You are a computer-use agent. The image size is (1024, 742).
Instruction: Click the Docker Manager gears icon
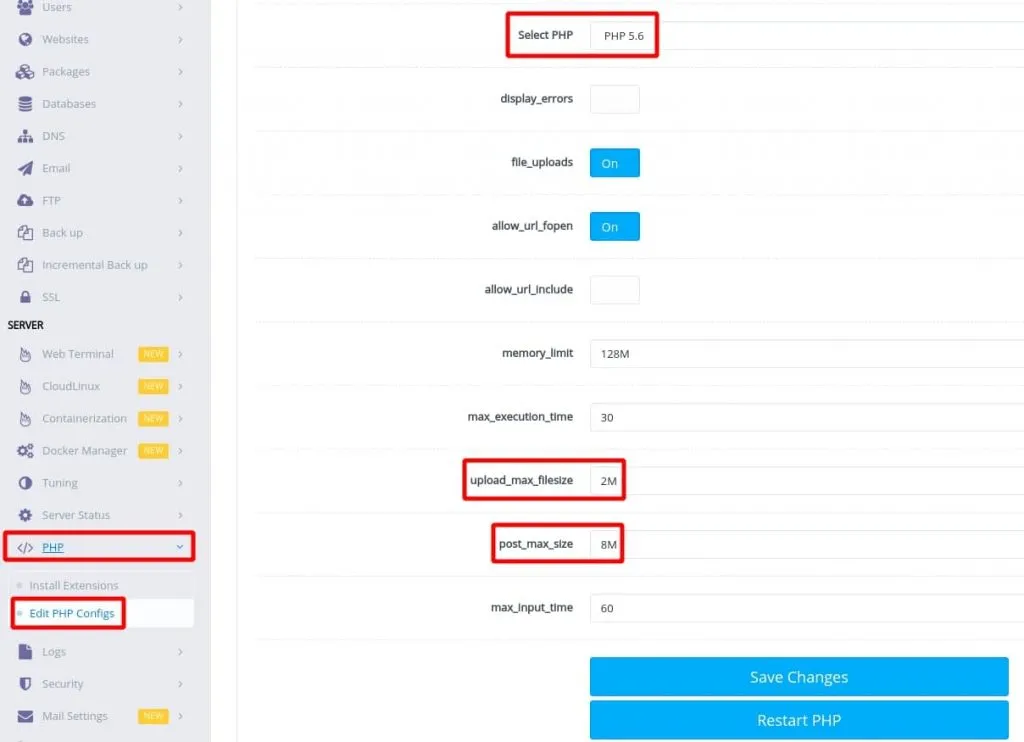pos(26,451)
